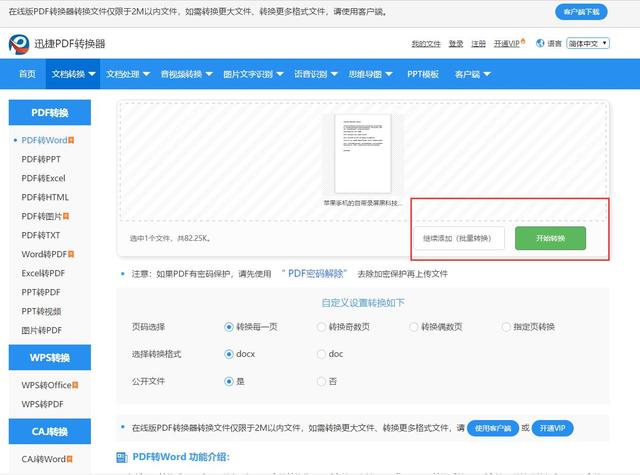Click the 使用客户端 button
This screenshot has width=640, height=475.
(x=493, y=428)
